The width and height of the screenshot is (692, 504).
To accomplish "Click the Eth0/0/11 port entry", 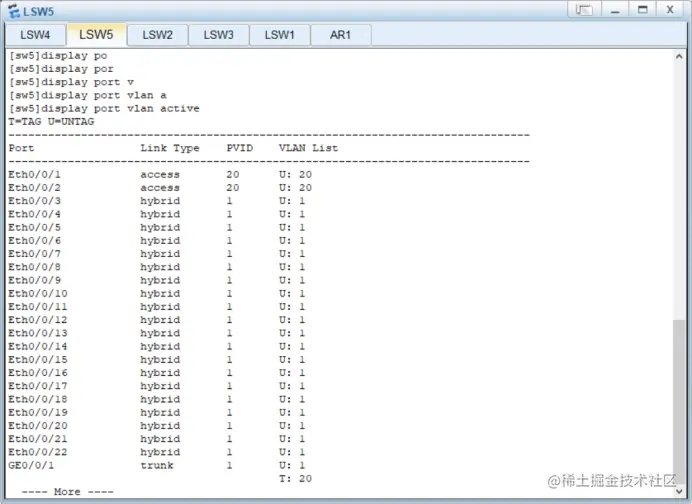I will click(x=38, y=307).
